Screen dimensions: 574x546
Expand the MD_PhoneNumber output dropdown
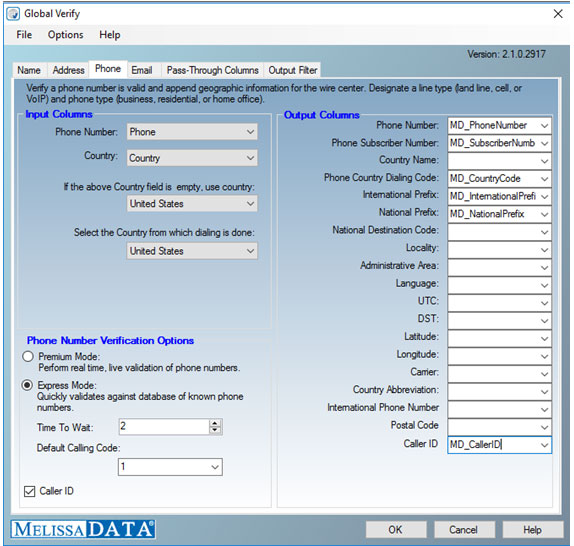click(544, 126)
